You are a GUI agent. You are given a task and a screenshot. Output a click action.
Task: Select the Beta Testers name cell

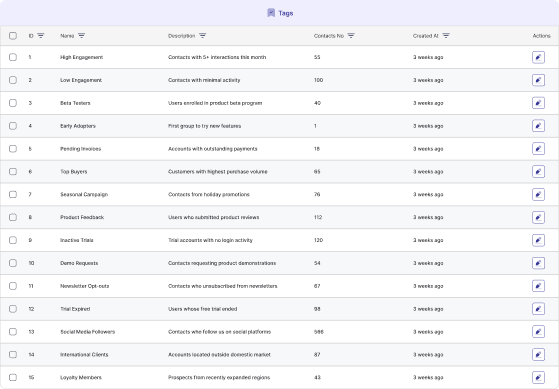(75, 103)
